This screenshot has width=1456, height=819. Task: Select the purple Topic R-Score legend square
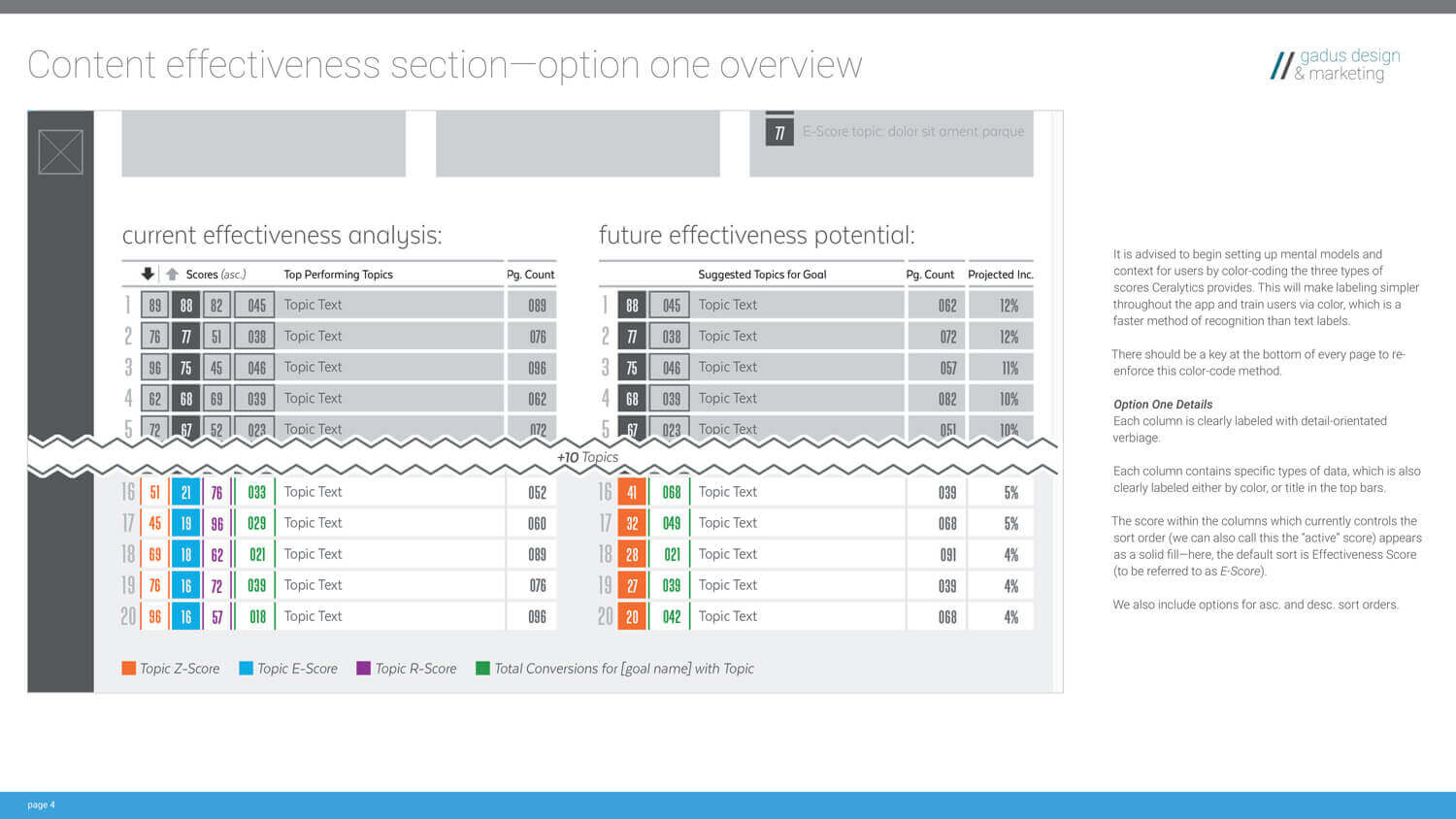pyautogui.click(x=366, y=669)
